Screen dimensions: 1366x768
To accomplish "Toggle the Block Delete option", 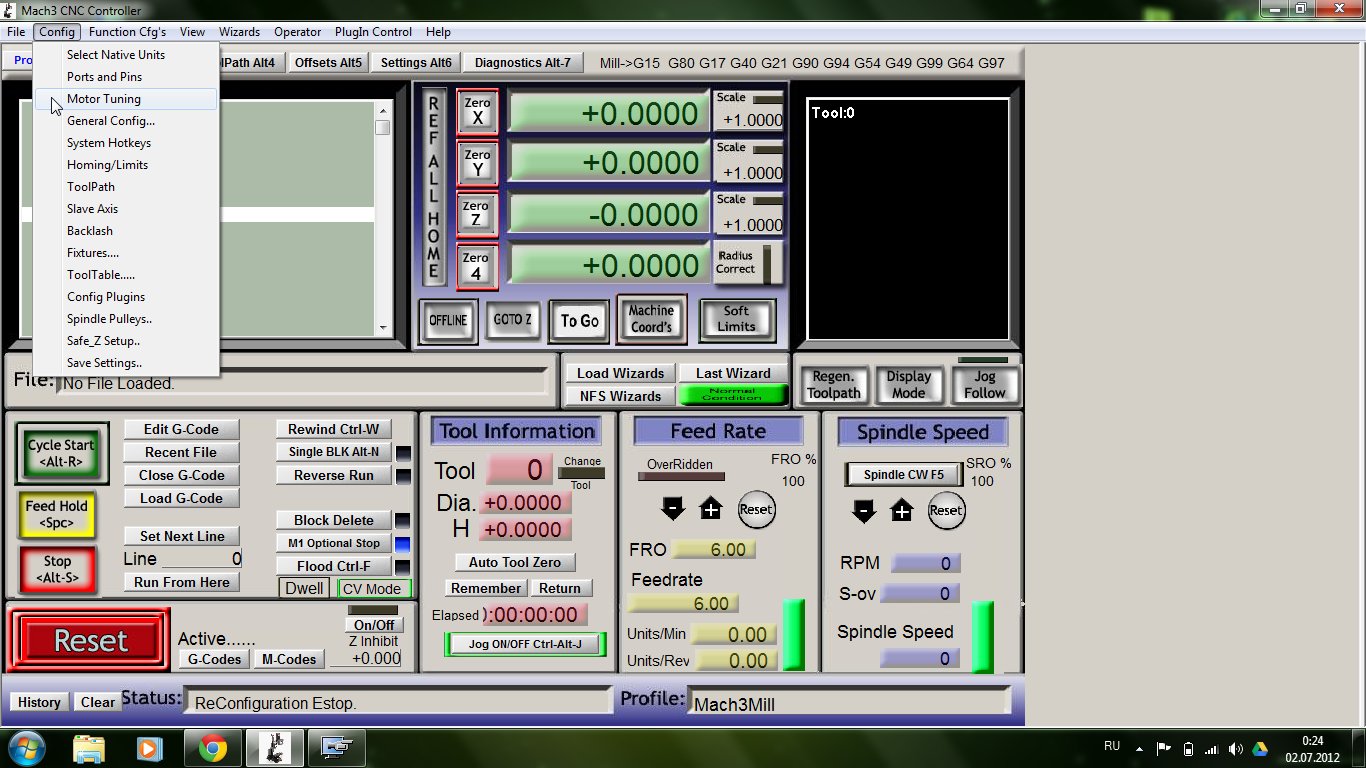I will (334, 520).
